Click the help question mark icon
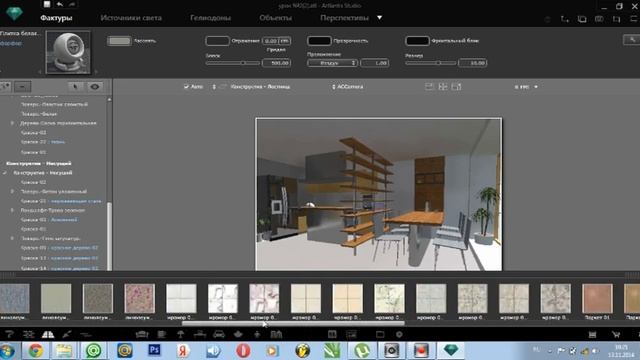Image resolution: width=640 pixels, height=360 pixels. click(9, 334)
